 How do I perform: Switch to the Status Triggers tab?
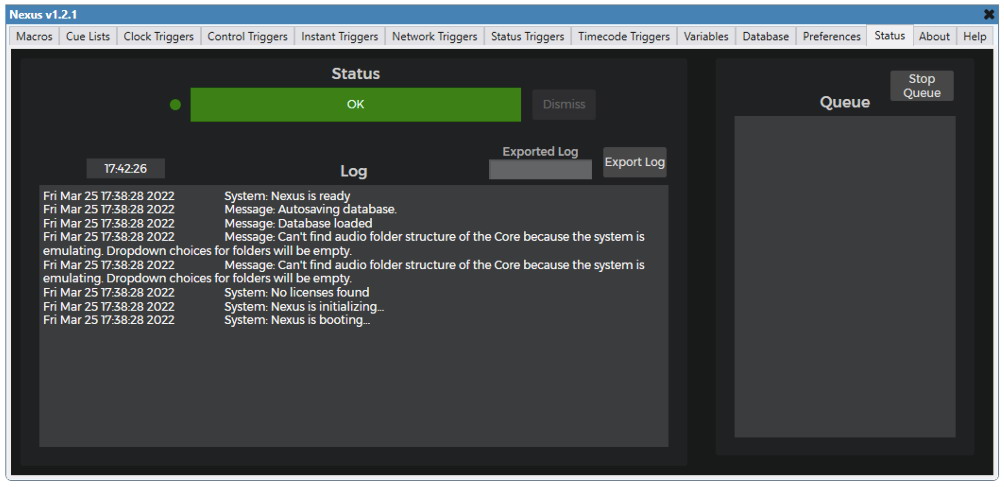coord(528,36)
